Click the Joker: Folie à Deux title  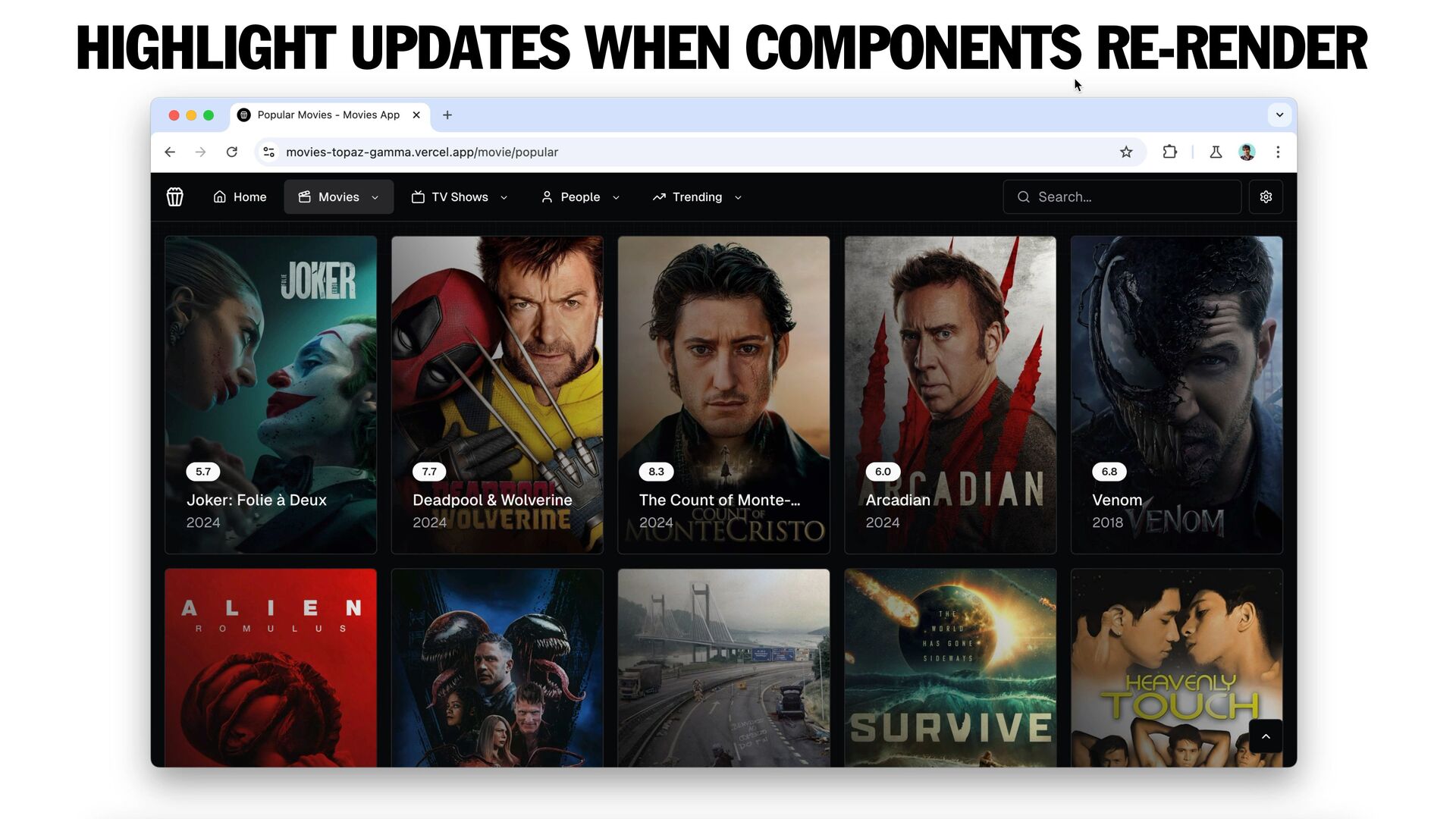pyautogui.click(x=256, y=500)
